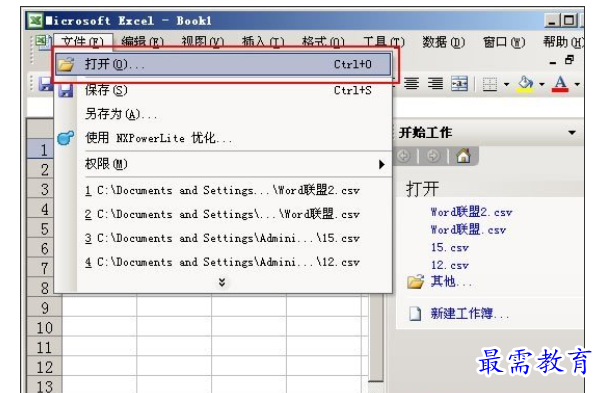Click the align right toolbar icon
This screenshot has width=600, height=393.
point(435,83)
